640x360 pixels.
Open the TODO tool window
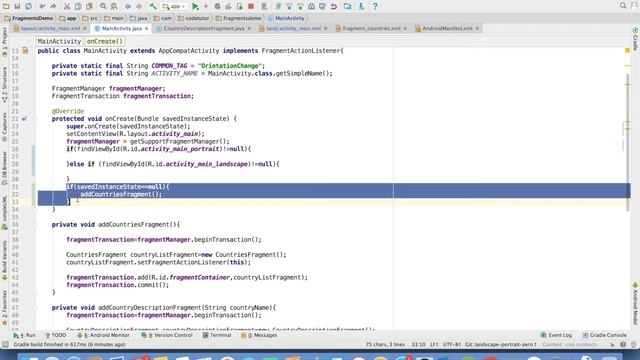[56, 335]
